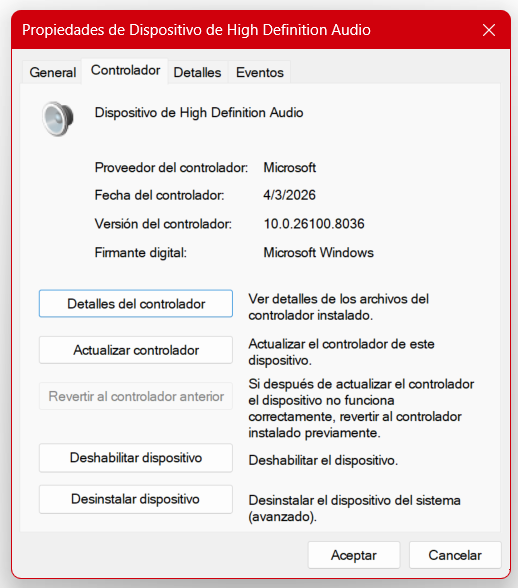The height and width of the screenshot is (588, 518).
Task: Click Actualizar controlador button
Action: 136,350
